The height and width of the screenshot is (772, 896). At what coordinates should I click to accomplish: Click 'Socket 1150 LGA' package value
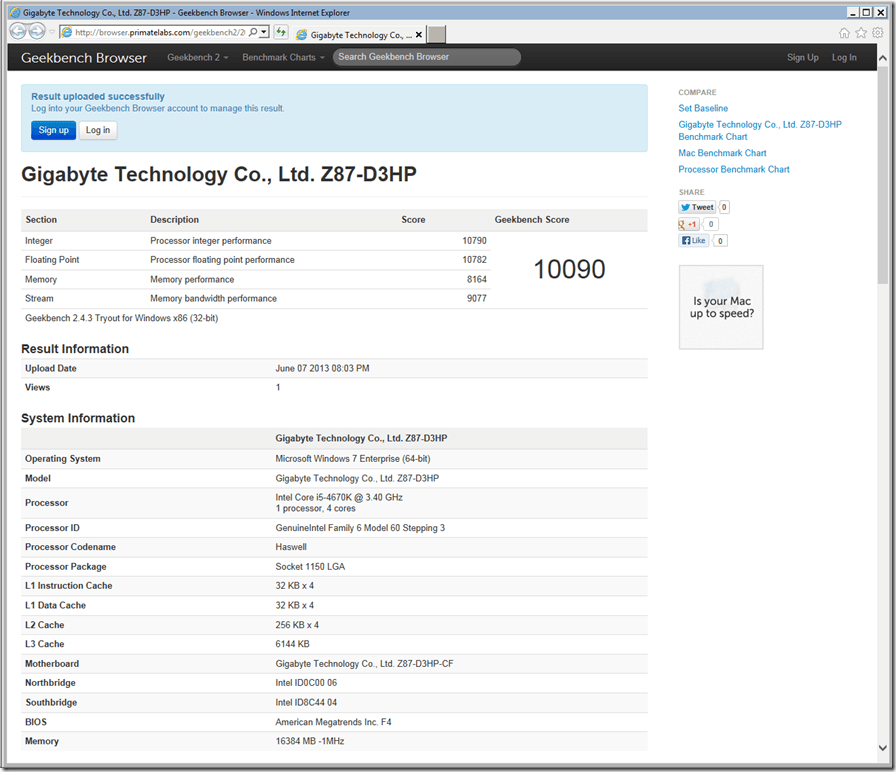pos(310,566)
